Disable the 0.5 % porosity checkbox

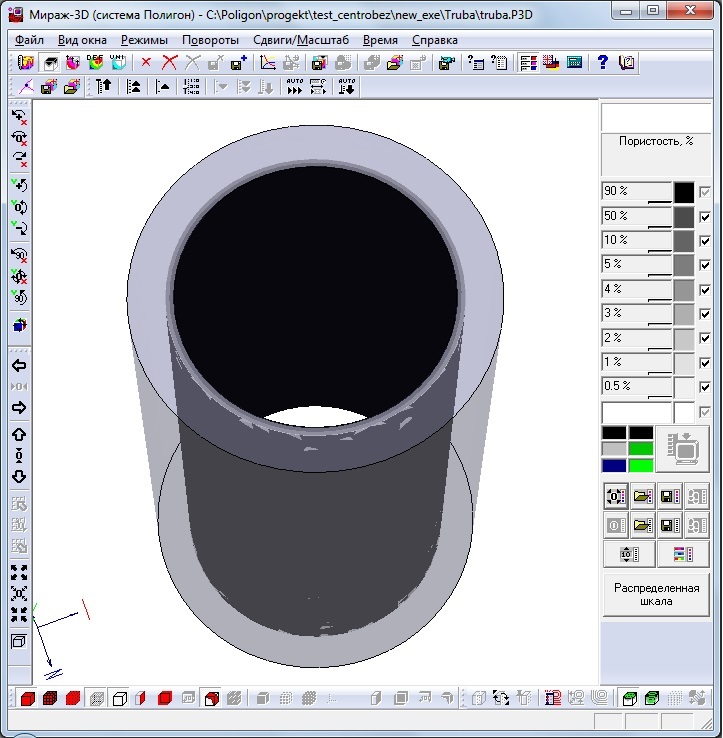705,387
